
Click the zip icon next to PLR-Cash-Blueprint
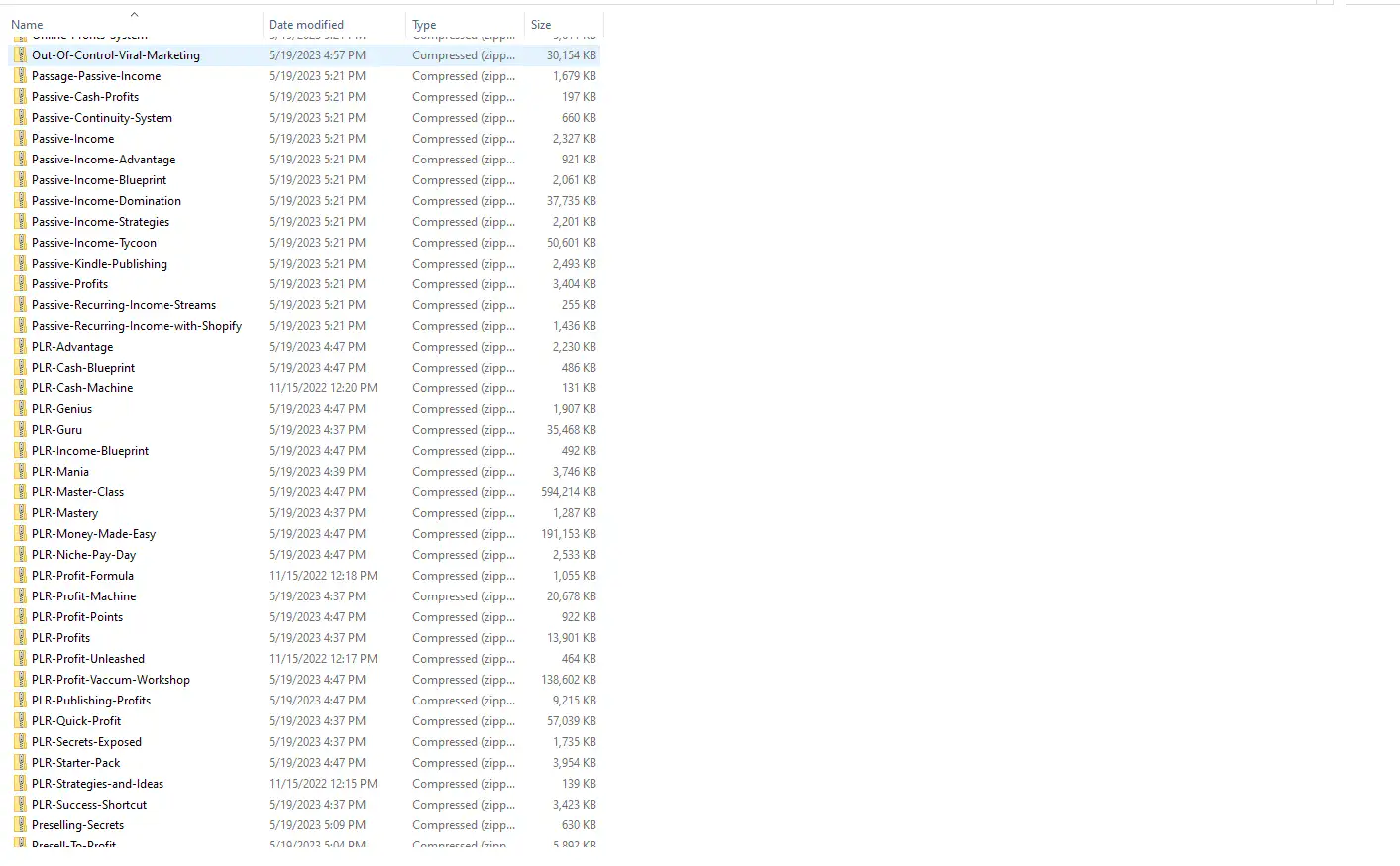coord(20,367)
